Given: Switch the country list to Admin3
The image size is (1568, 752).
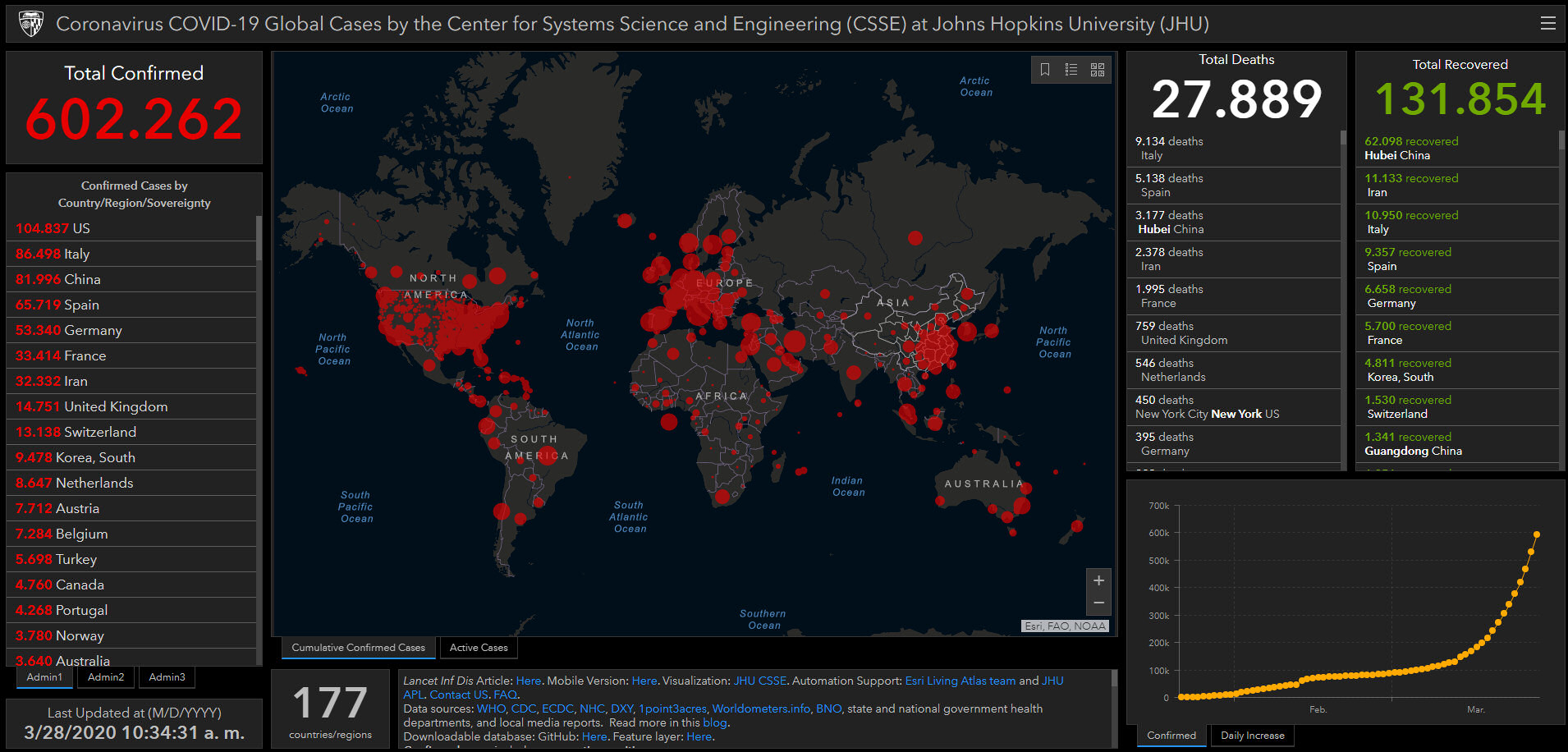Looking at the screenshot, I should coord(167,677).
